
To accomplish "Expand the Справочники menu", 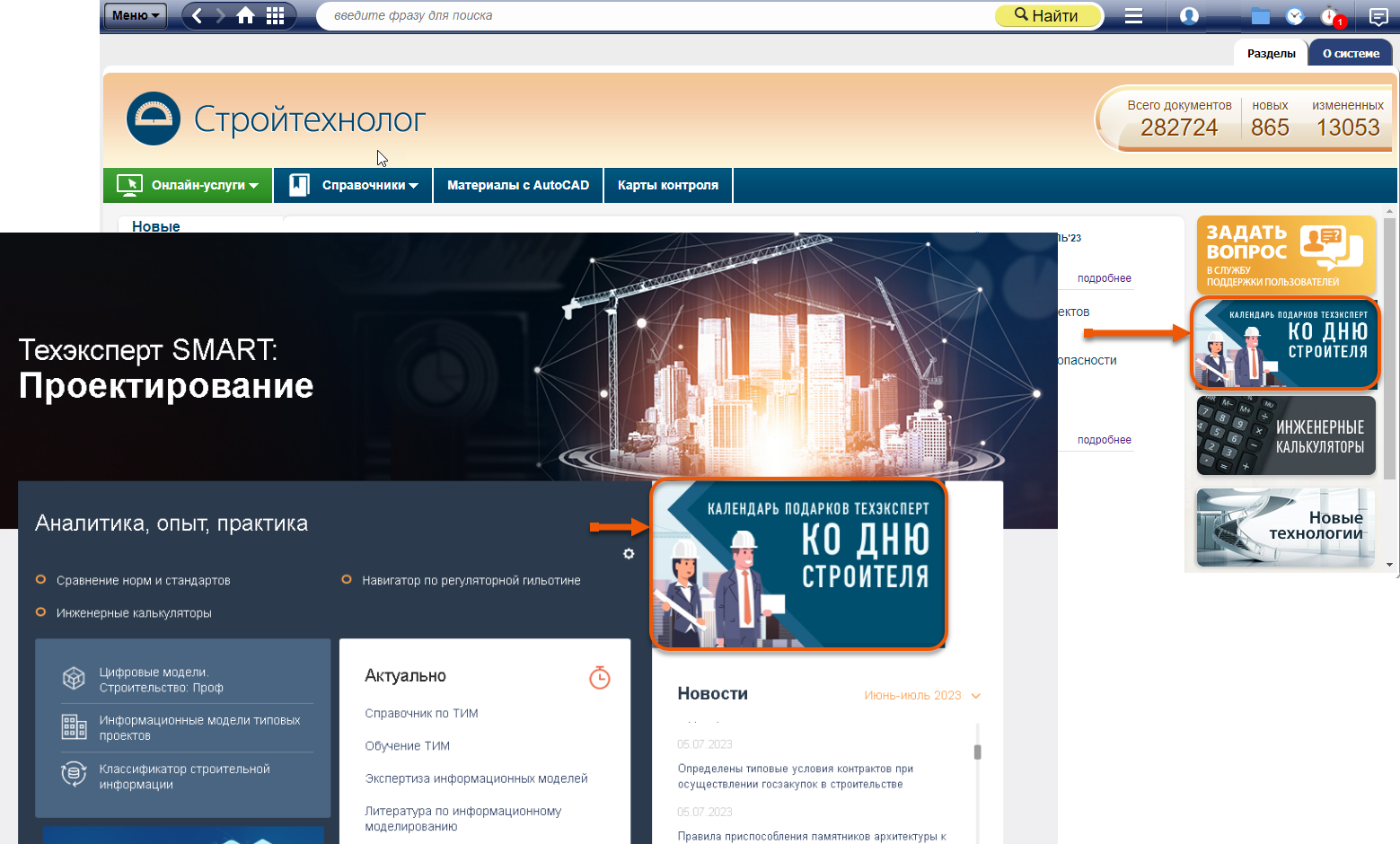I will pyautogui.click(x=353, y=185).
